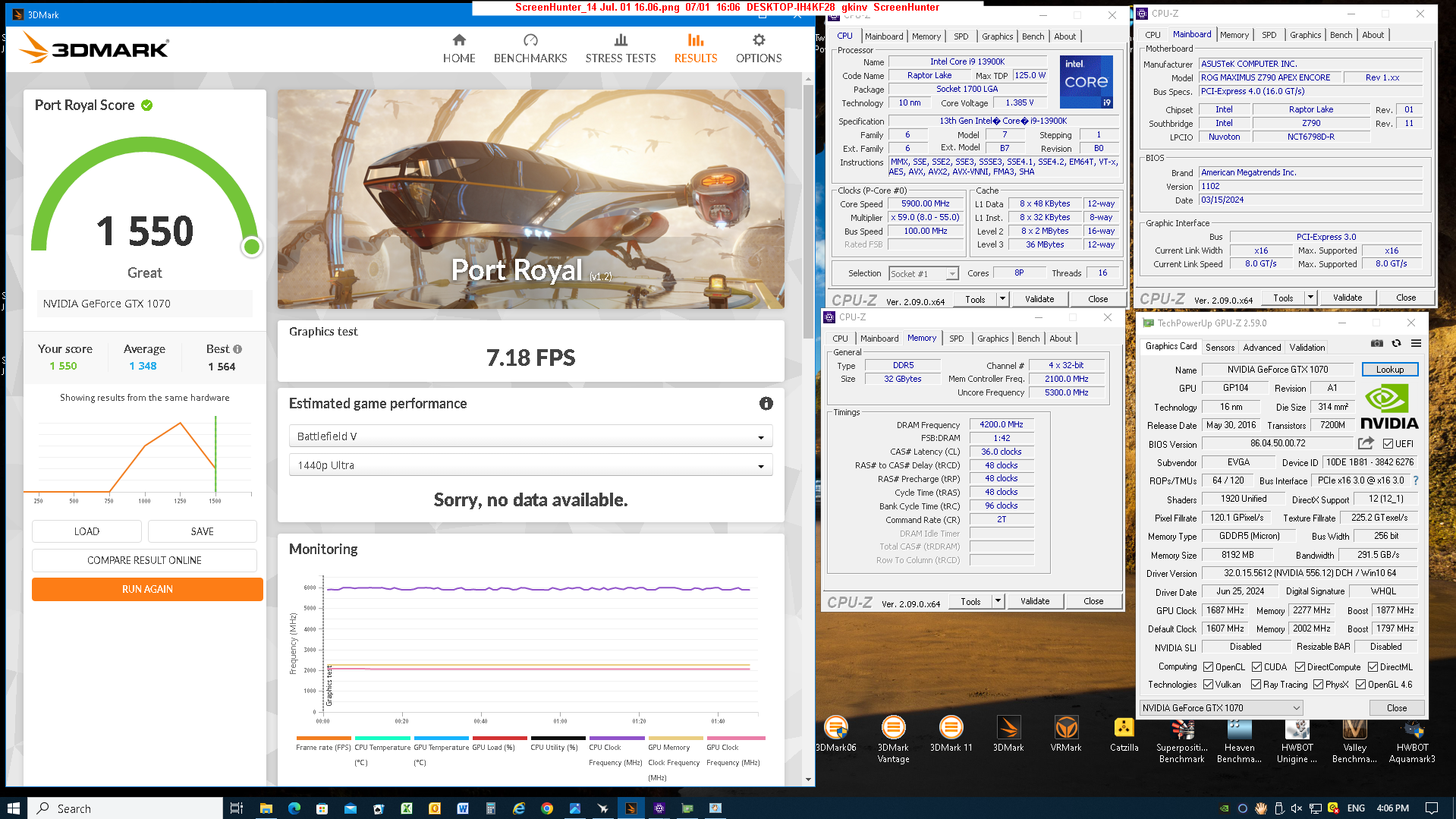The width and height of the screenshot is (1456, 819).
Task: Take a GPU-Z screenshot with the camera icon
Action: pyautogui.click(x=1376, y=344)
